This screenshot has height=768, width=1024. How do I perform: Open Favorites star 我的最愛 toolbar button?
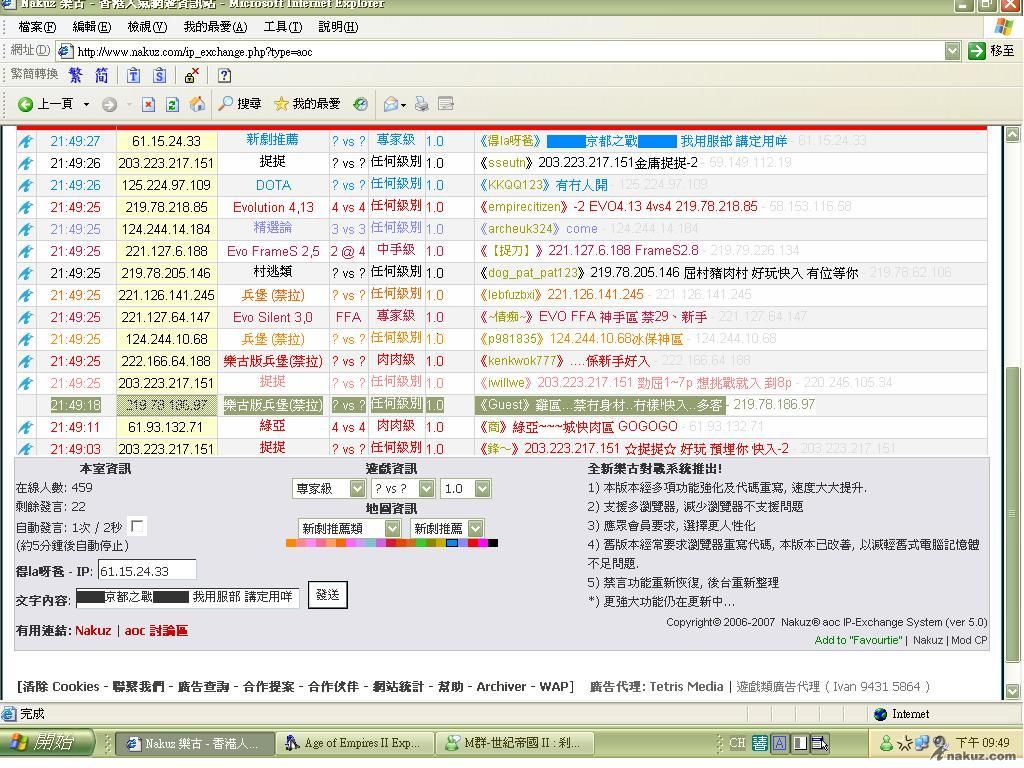[x=307, y=104]
